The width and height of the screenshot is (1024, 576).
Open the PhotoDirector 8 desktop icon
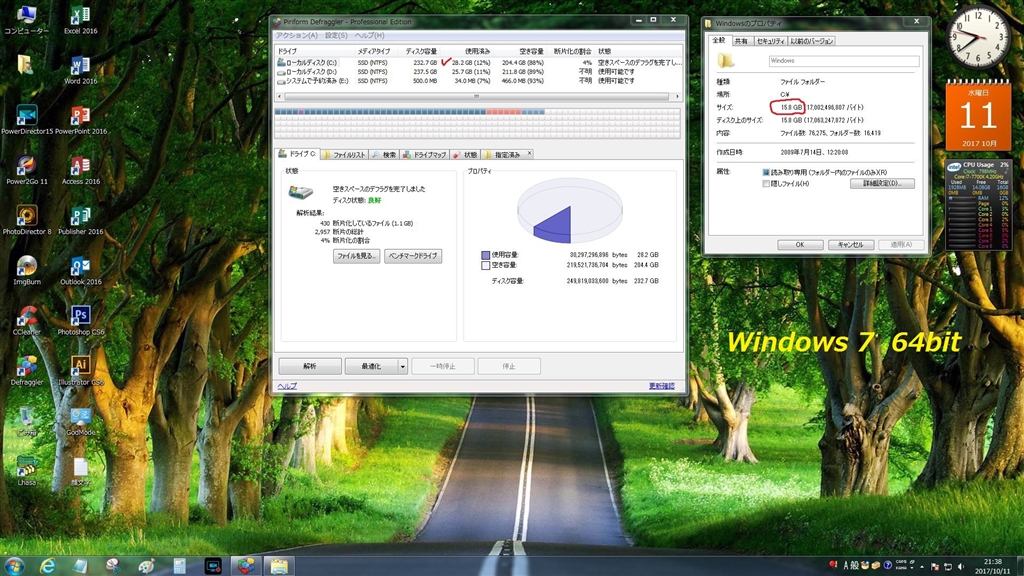tap(27, 221)
